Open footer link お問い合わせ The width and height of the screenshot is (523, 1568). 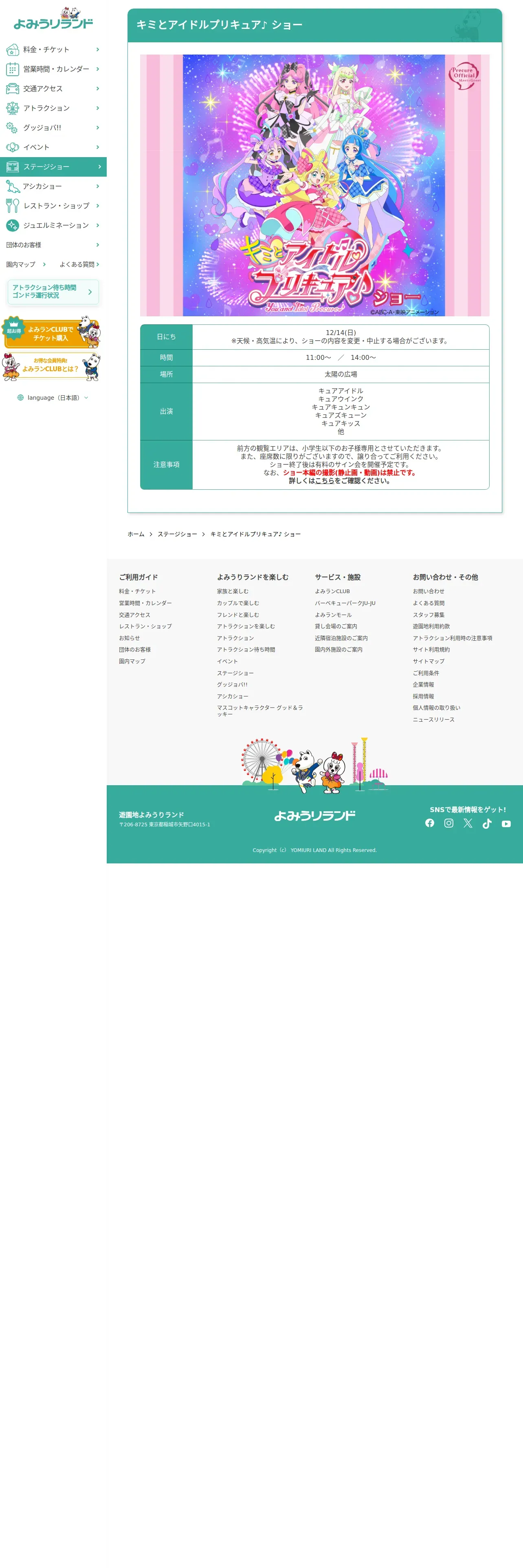(429, 591)
